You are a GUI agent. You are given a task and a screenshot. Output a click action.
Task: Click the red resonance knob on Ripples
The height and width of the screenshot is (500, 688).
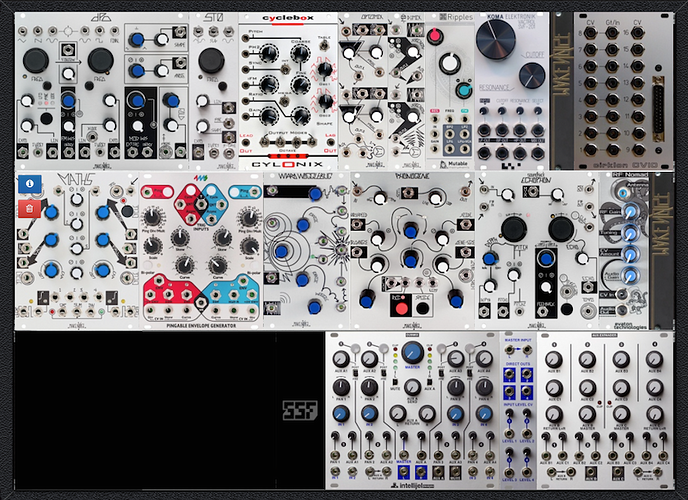point(434,36)
